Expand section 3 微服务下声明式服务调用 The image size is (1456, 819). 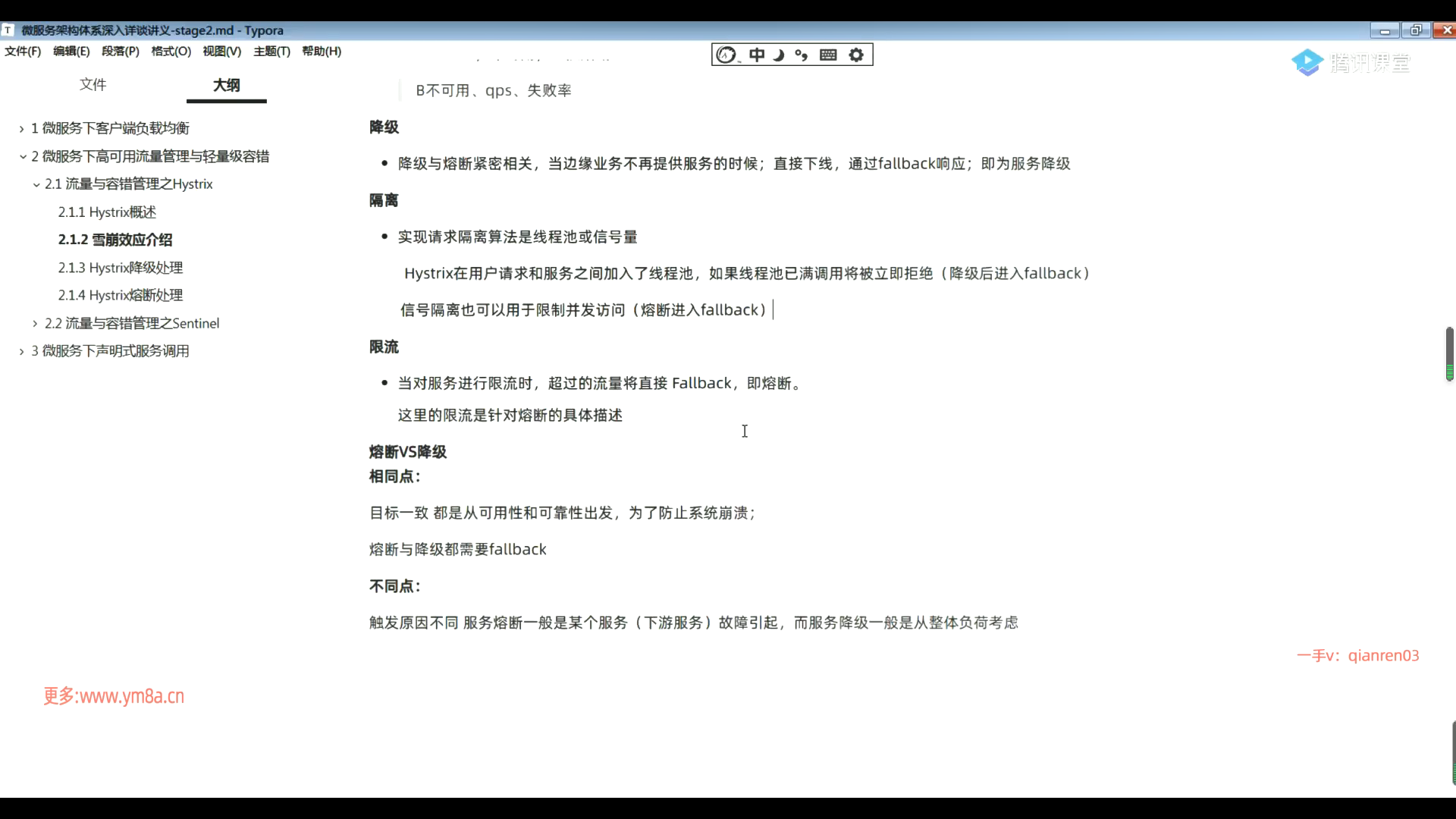tap(22, 351)
